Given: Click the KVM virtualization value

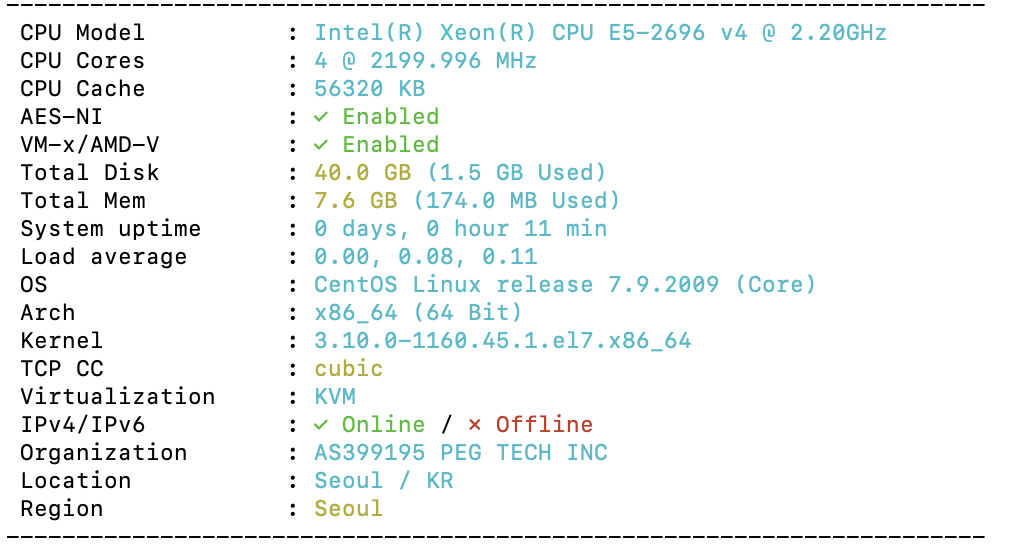Looking at the screenshot, I should tap(335, 397).
